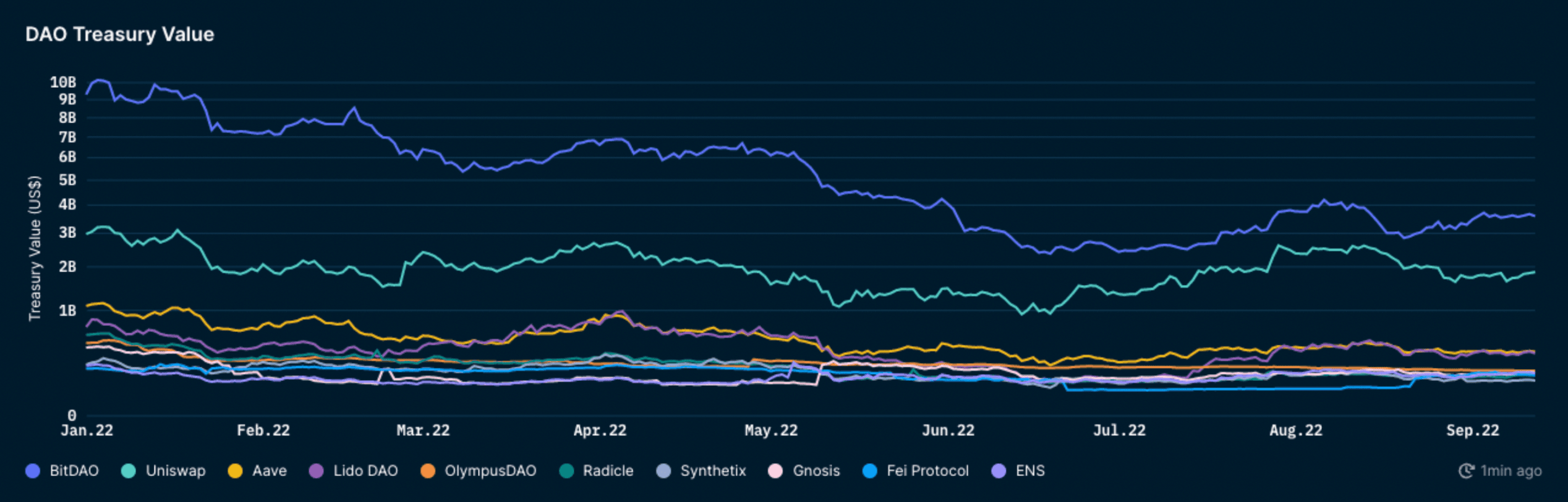Click the 'Treasury Value (US$)' axis label
The width and height of the screenshot is (1568, 502).
point(35,249)
